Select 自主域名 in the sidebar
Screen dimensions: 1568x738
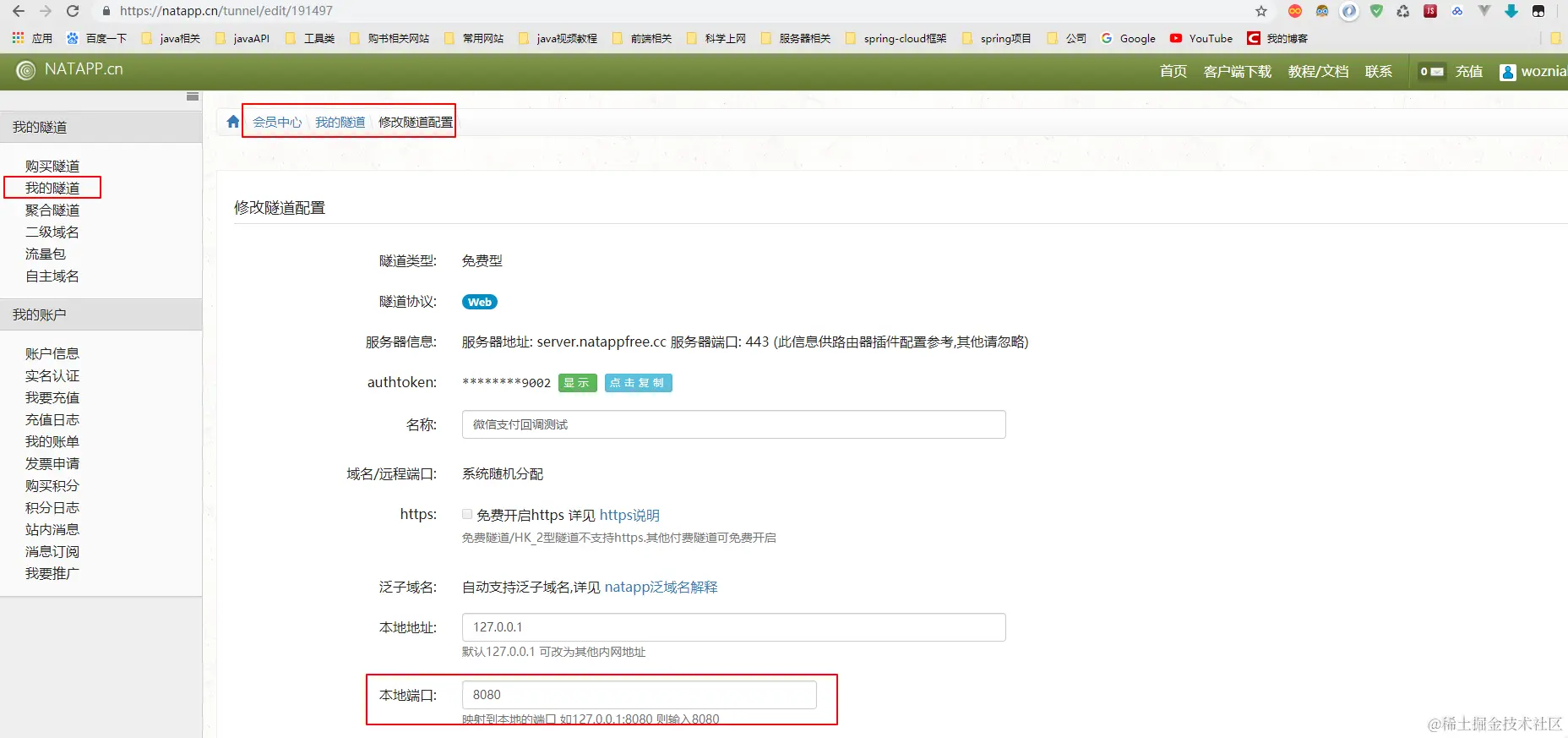pyautogui.click(x=52, y=276)
